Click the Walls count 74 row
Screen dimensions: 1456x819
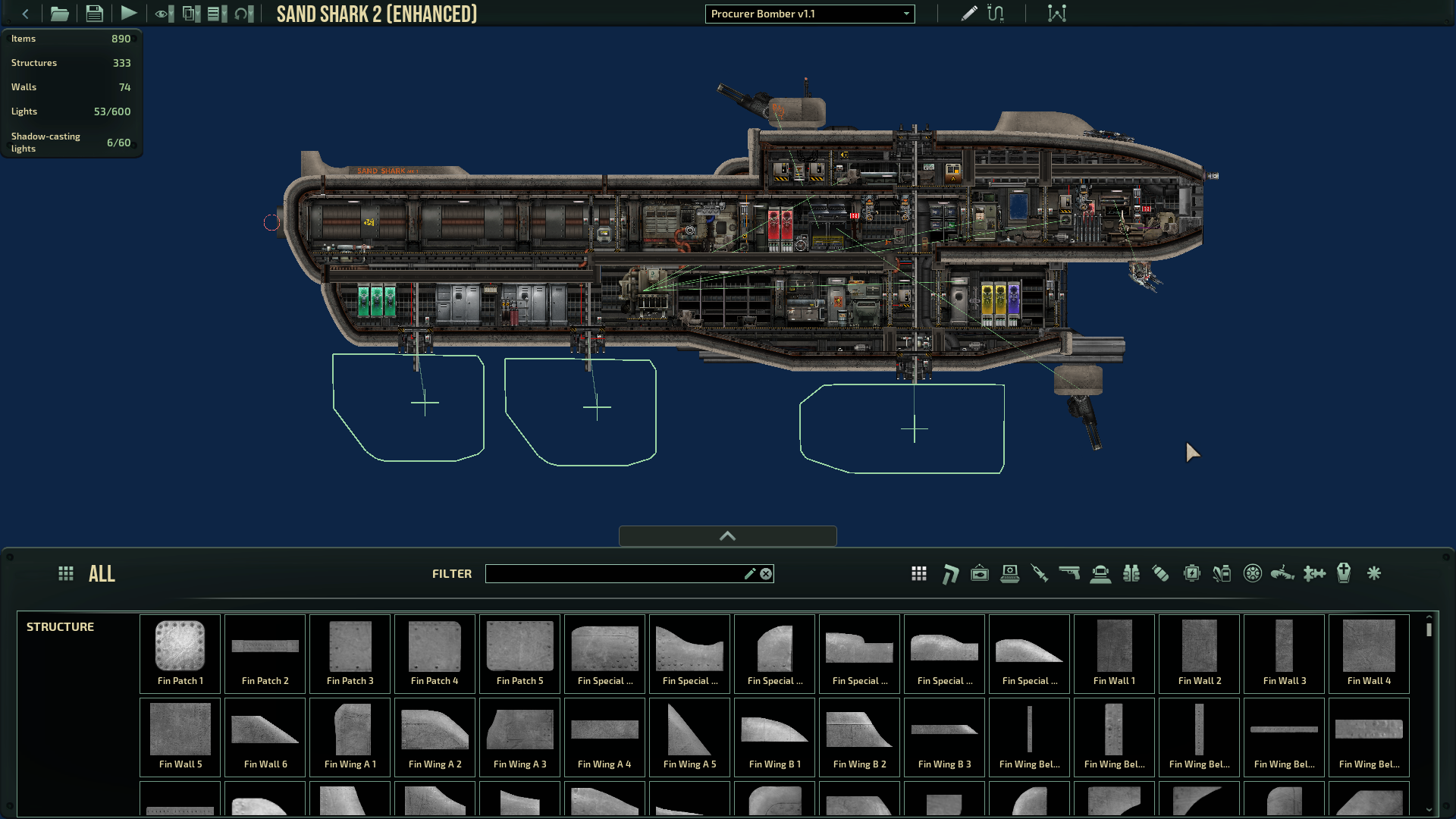pyautogui.click(x=71, y=87)
